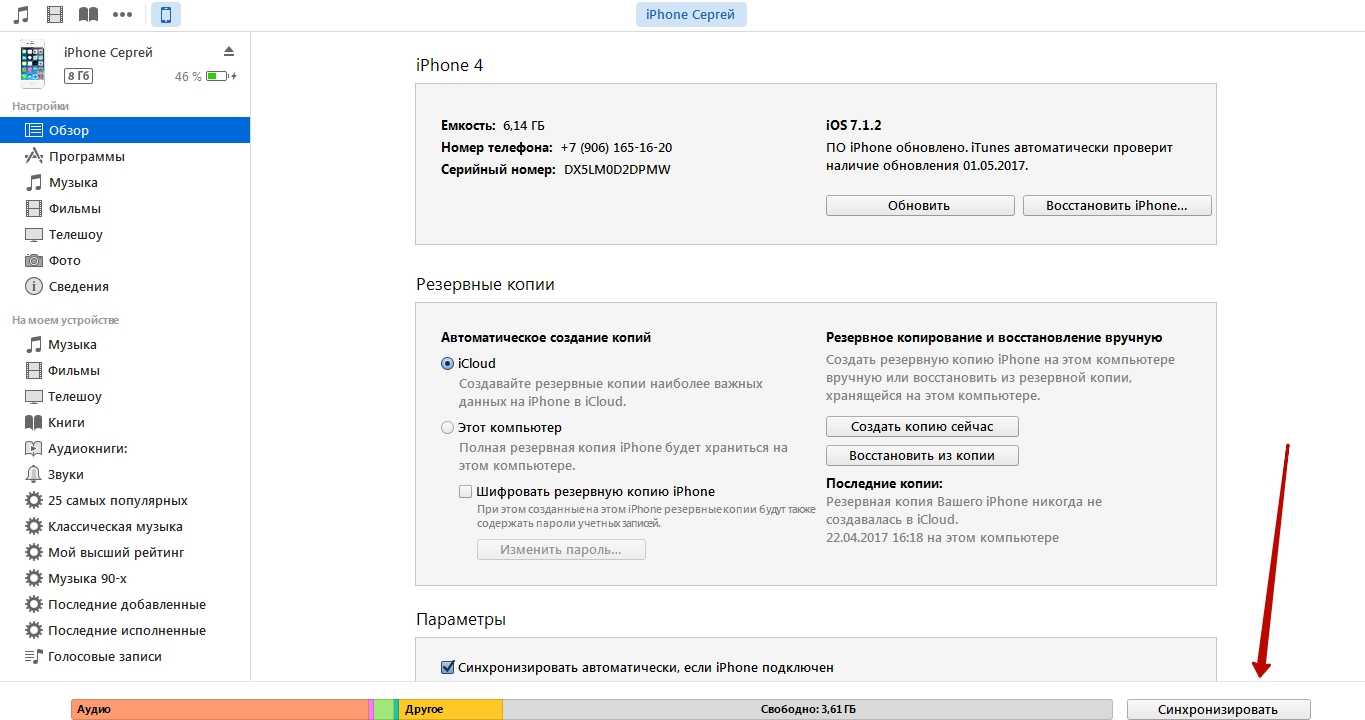The width and height of the screenshot is (1365, 720).
Task: Select Этот компьютер backup option
Action: click(x=448, y=428)
